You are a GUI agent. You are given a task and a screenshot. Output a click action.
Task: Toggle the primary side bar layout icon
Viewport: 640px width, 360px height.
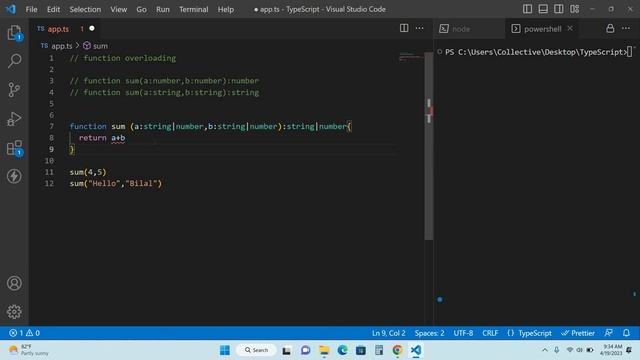(527, 9)
